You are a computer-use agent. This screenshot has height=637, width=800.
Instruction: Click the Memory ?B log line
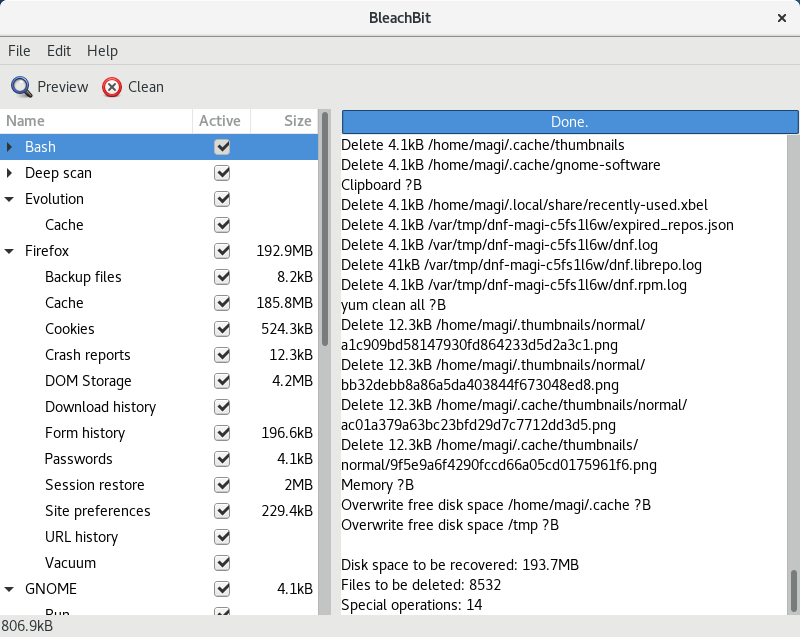tap(377, 485)
